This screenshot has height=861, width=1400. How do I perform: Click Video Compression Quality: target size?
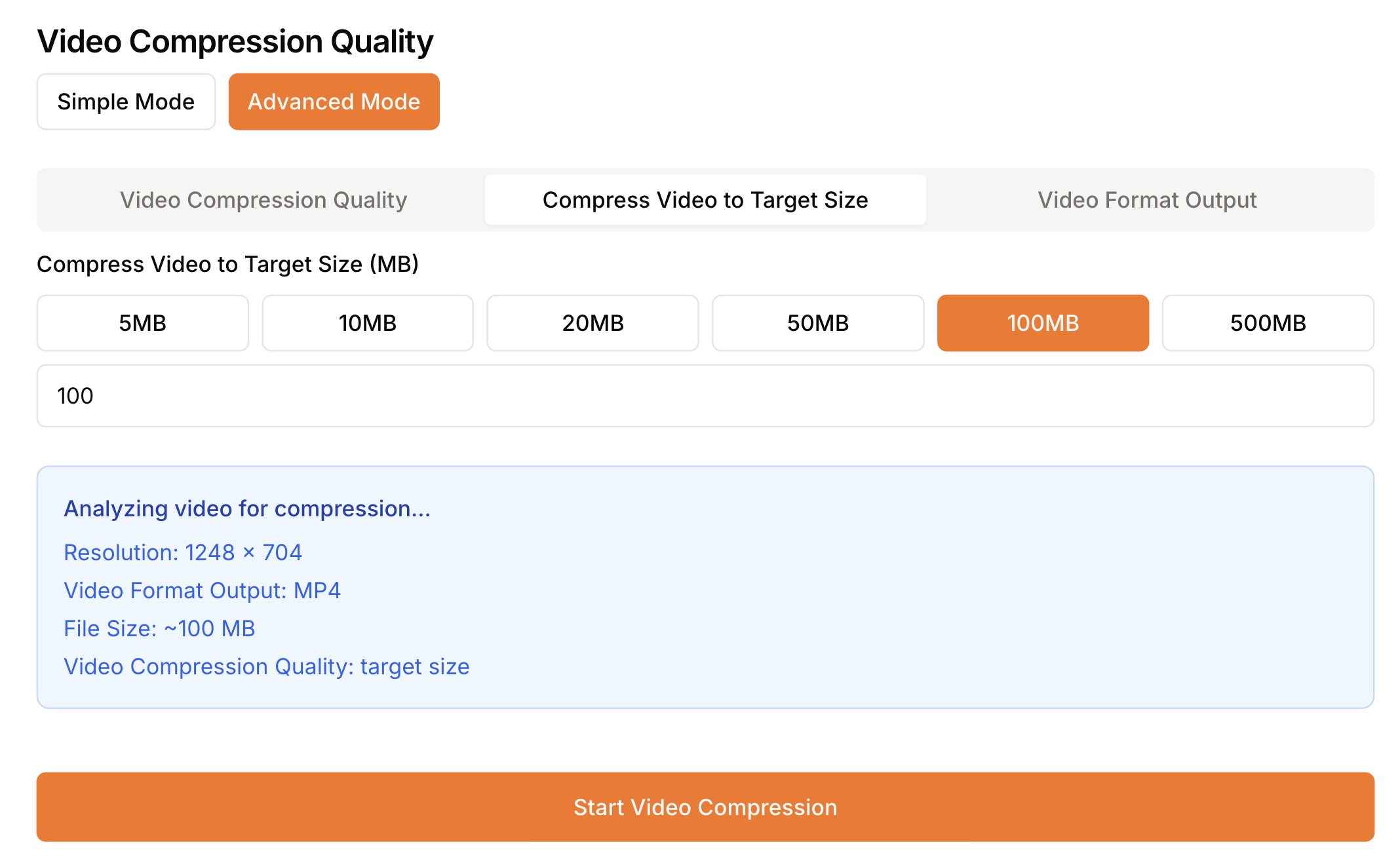266,666
